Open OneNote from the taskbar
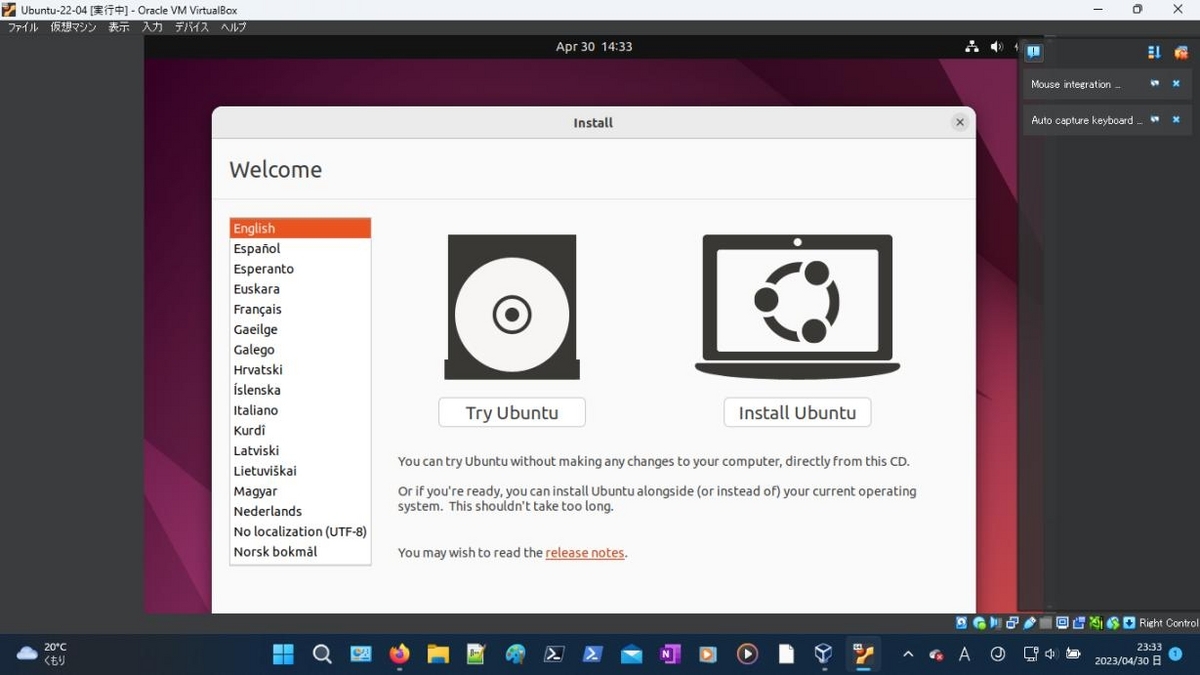The width and height of the screenshot is (1200, 675). click(x=669, y=654)
